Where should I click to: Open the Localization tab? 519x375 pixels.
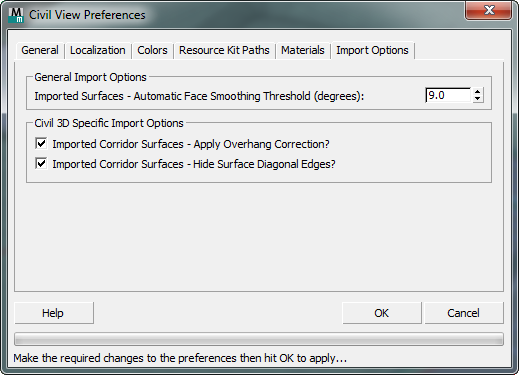click(x=98, y=50)
